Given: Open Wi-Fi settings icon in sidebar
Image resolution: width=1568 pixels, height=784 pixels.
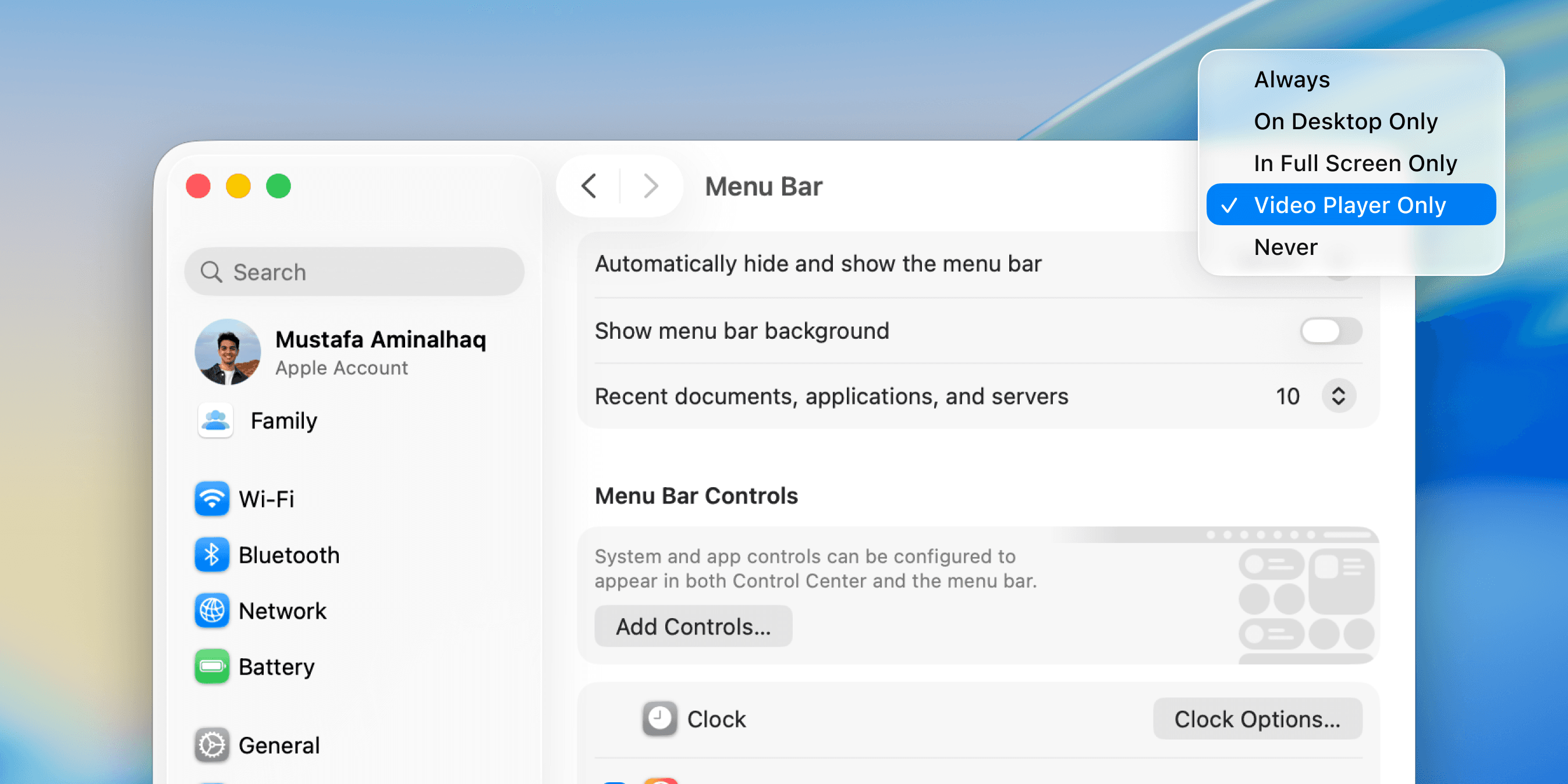Looking at the screenshot, I should point(212,499).
